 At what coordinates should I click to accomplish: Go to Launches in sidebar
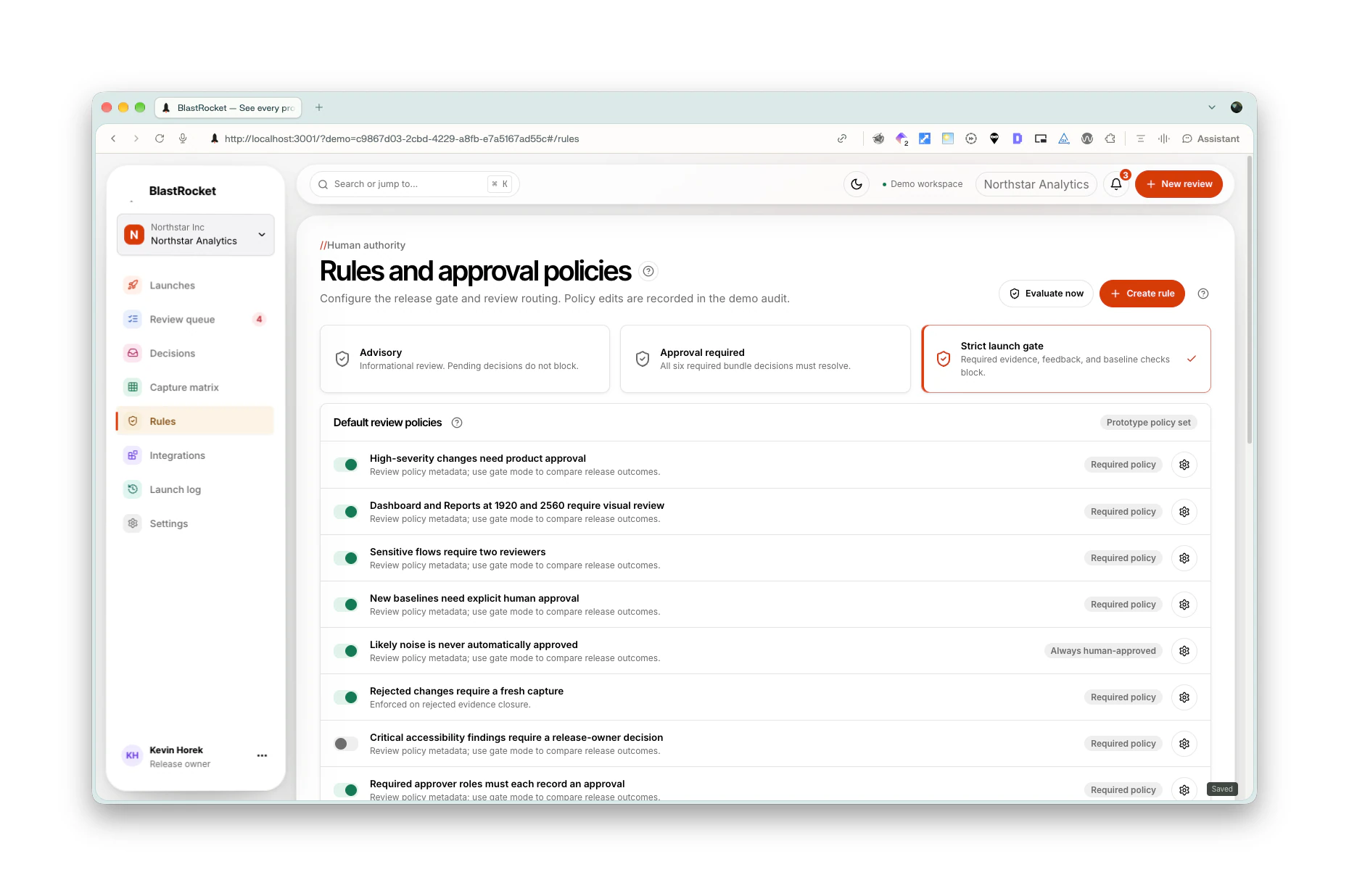coord(196,286)
